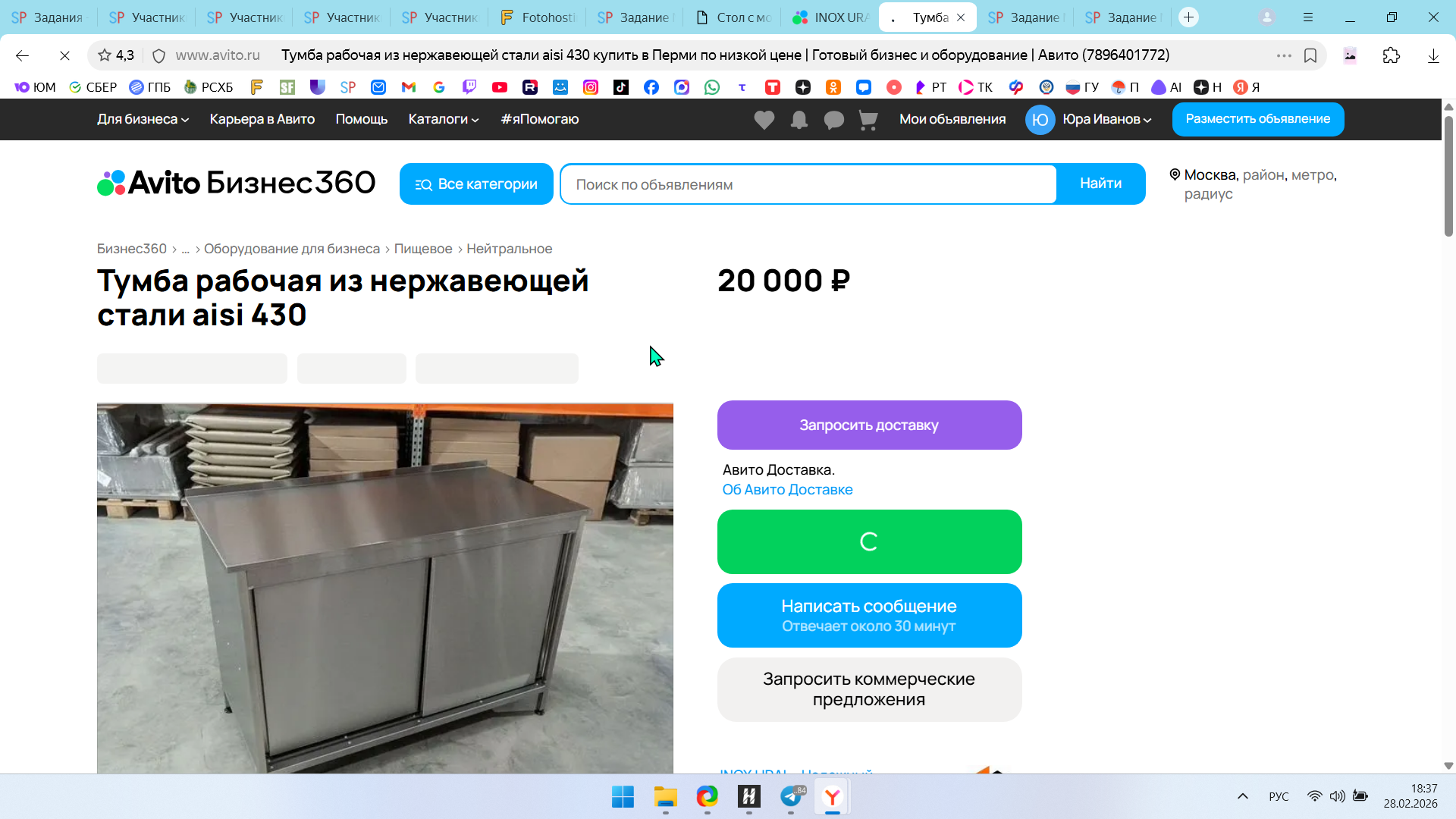Open shopping cart icon
1456x819 pixels.
[868, 120]
